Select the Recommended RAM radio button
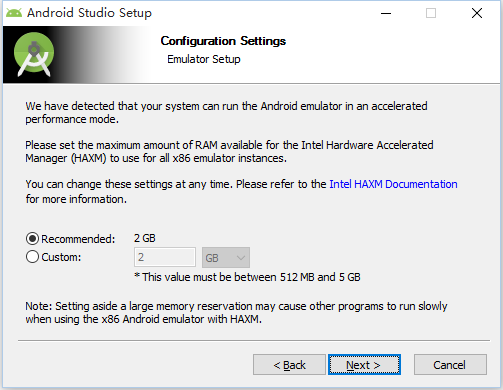The width and height of the screenshot is (503, 390). click(32, 239)
